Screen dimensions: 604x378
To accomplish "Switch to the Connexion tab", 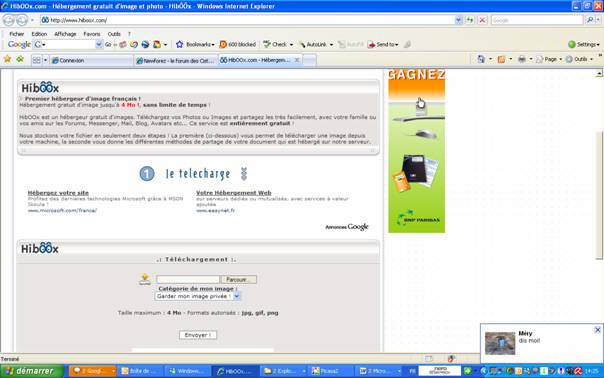I will click(x=91, y=60).
